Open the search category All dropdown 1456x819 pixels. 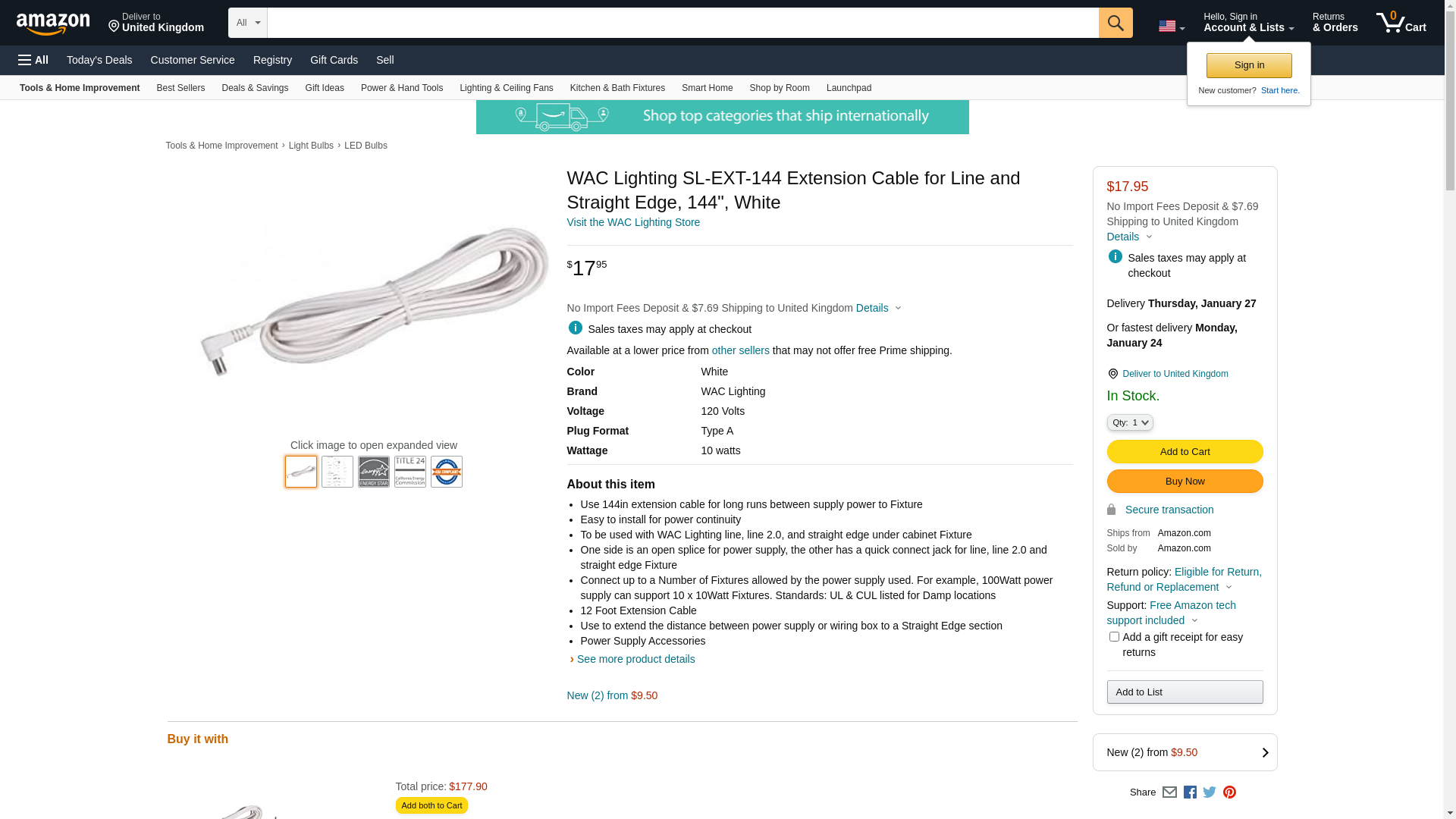tap(247, 23)
